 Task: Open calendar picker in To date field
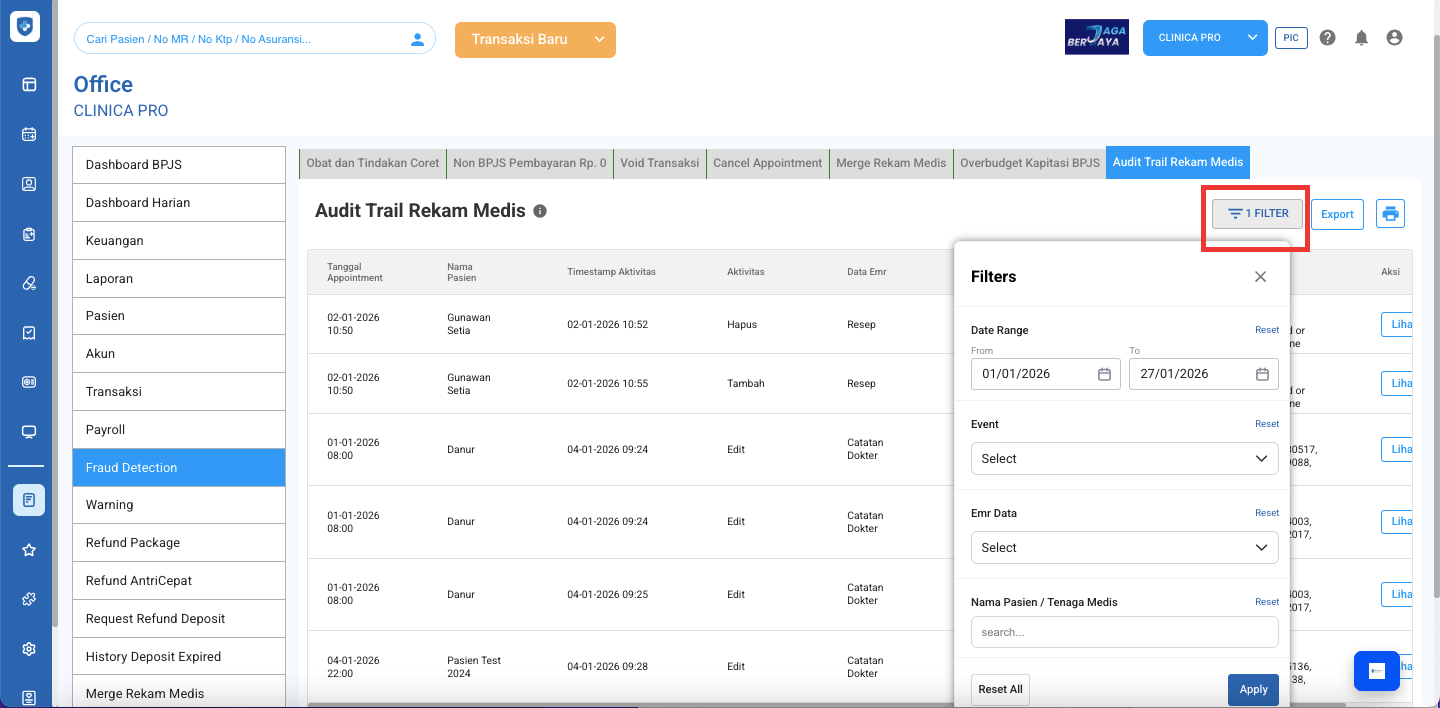point(1262,374)
